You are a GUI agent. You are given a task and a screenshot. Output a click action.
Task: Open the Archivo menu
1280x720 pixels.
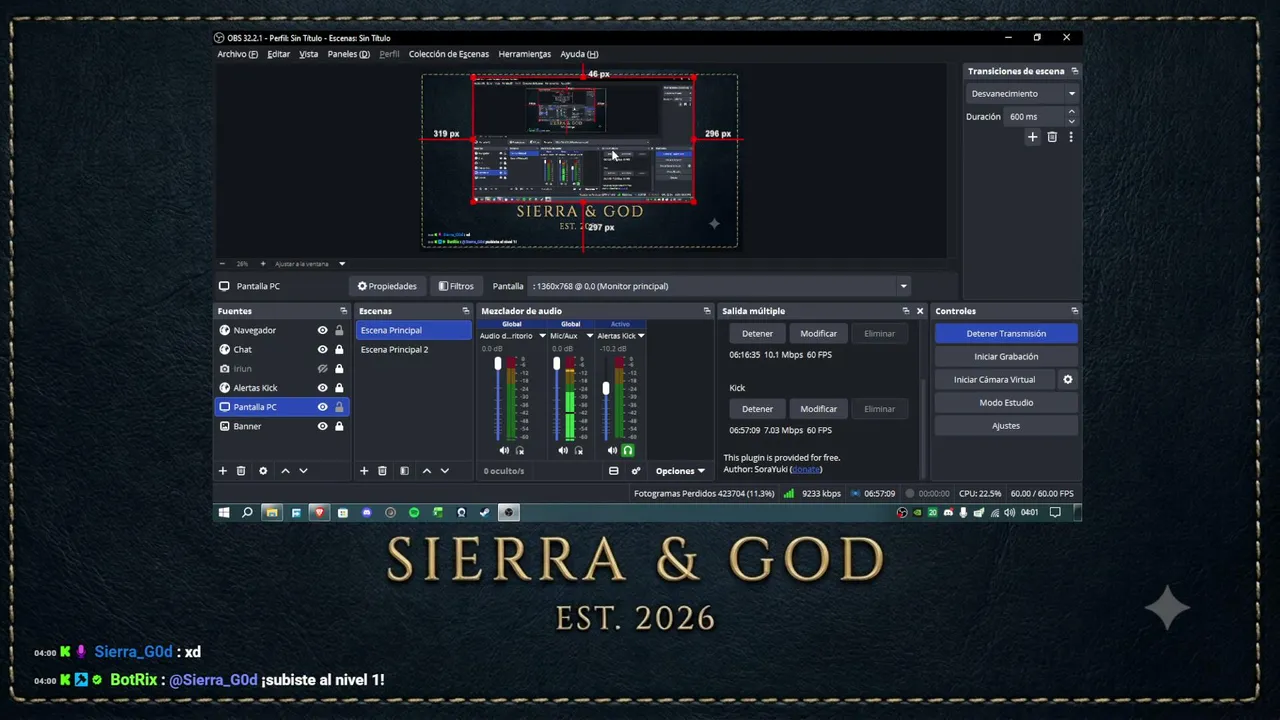coord(237,54)
